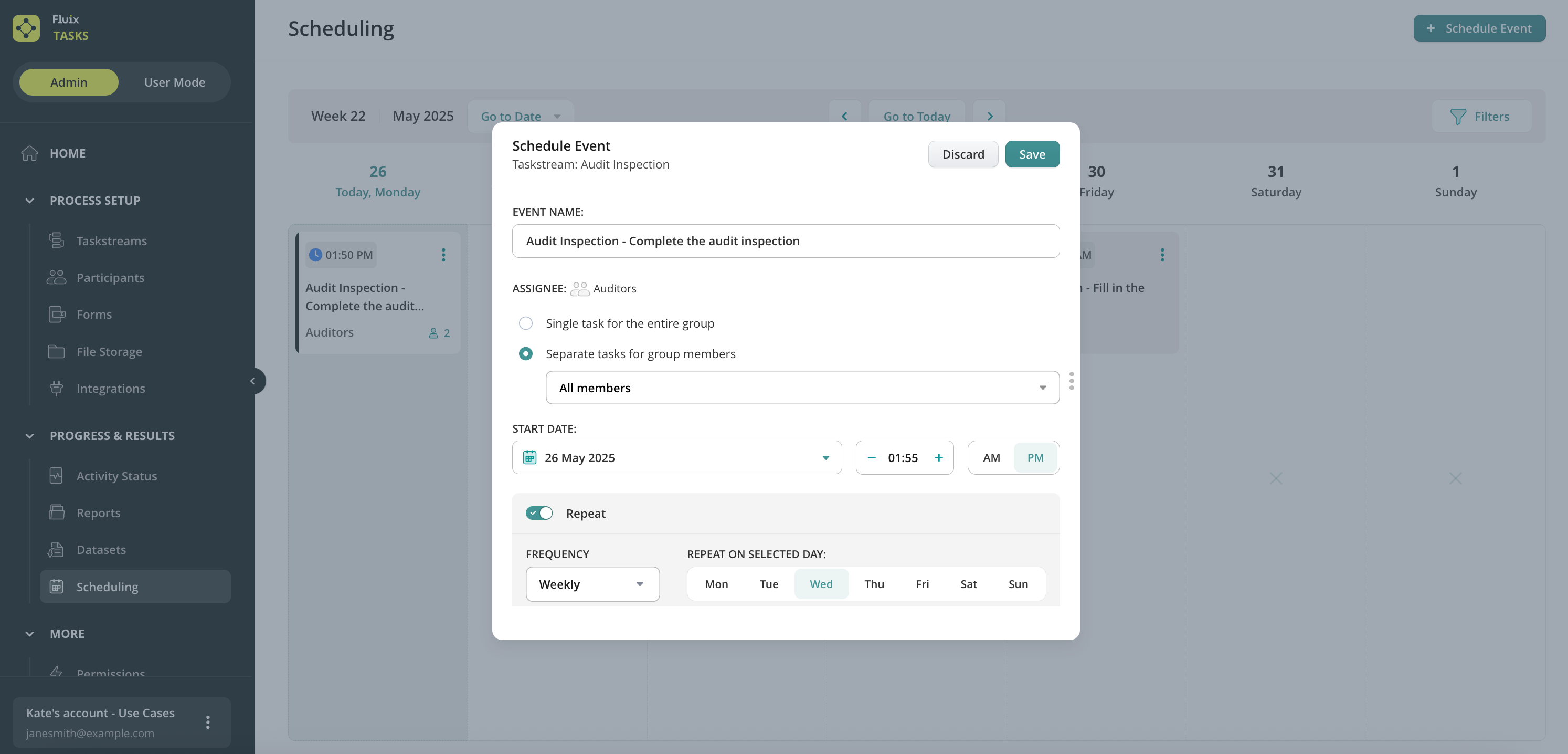Click the Event Name text field
Image resolution: width=1568 pixels, height=754 pixels.
click(x=785, y=241)
